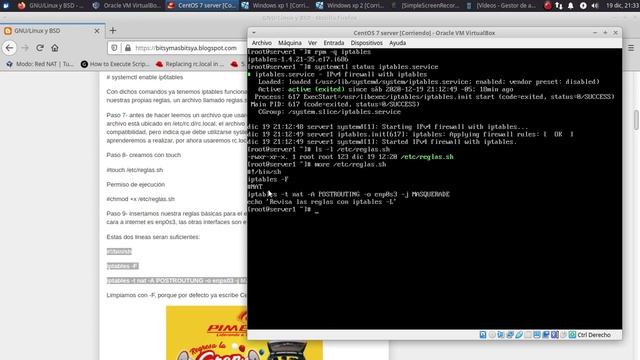
Task: Click the MASQUERADE iptables rule line in terminal
Action: point(349,194)
